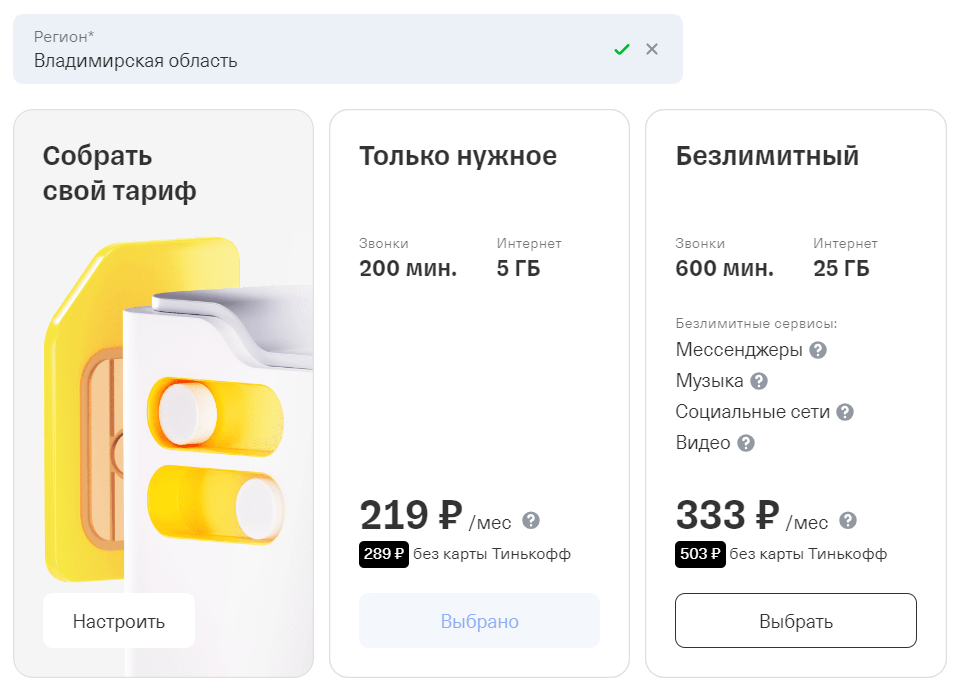Screen dimensions: 958x688
Task: Open price info icon near 219 ₽
Action: coord(531,520)
